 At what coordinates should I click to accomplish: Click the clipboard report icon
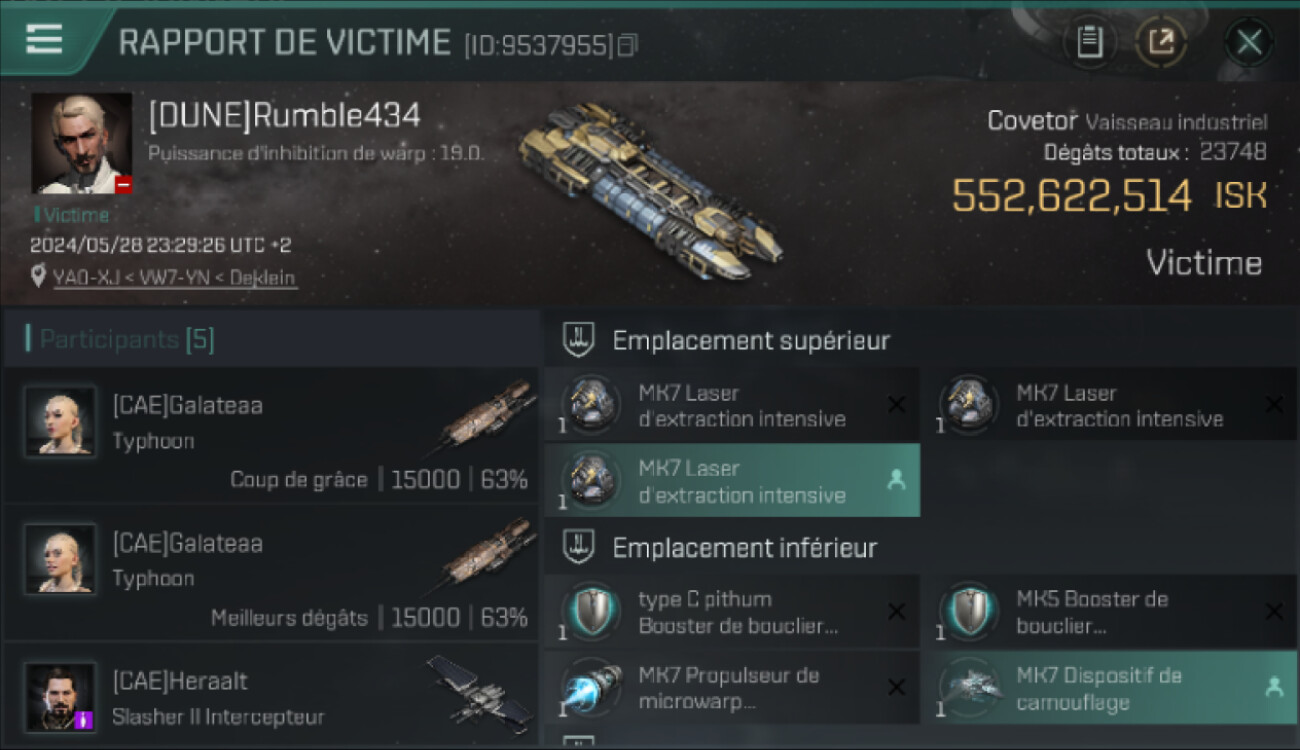point(1089,42)
